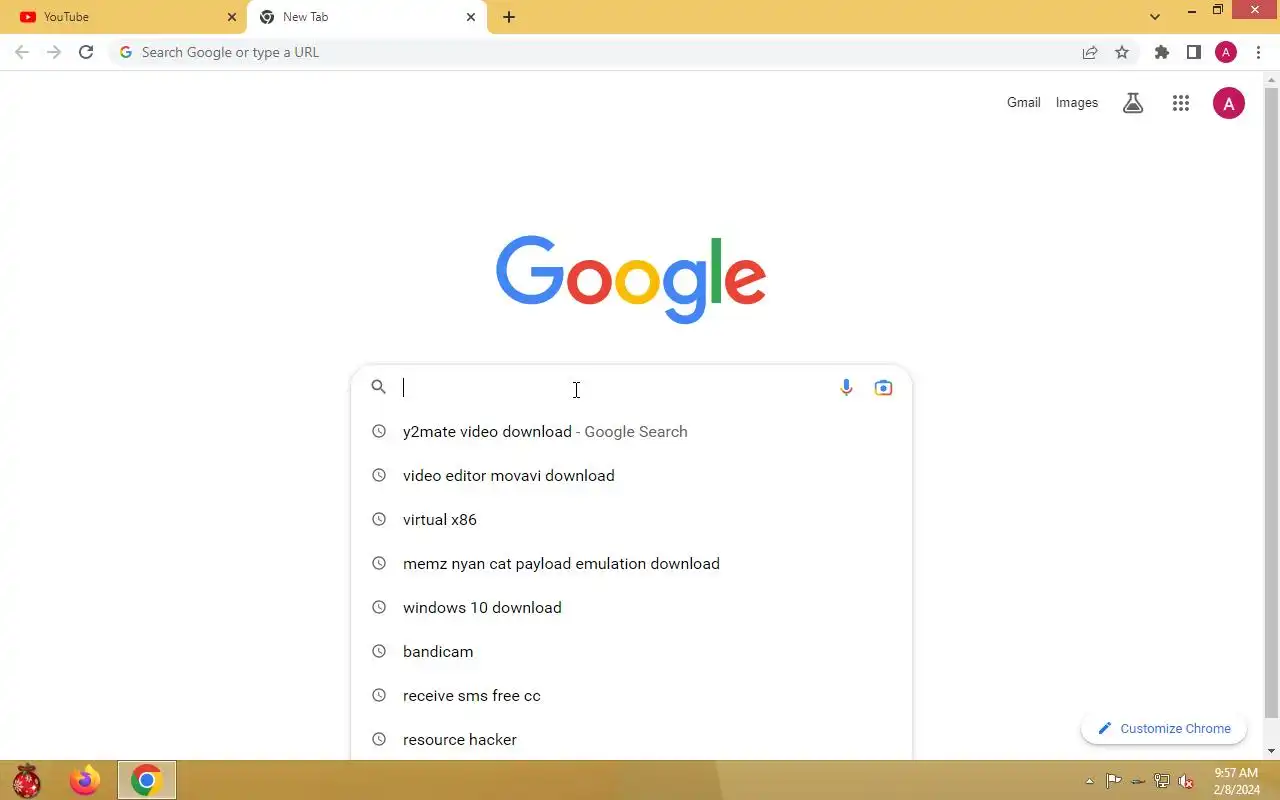Show hidden tray icons arrow

[1089, 781]
